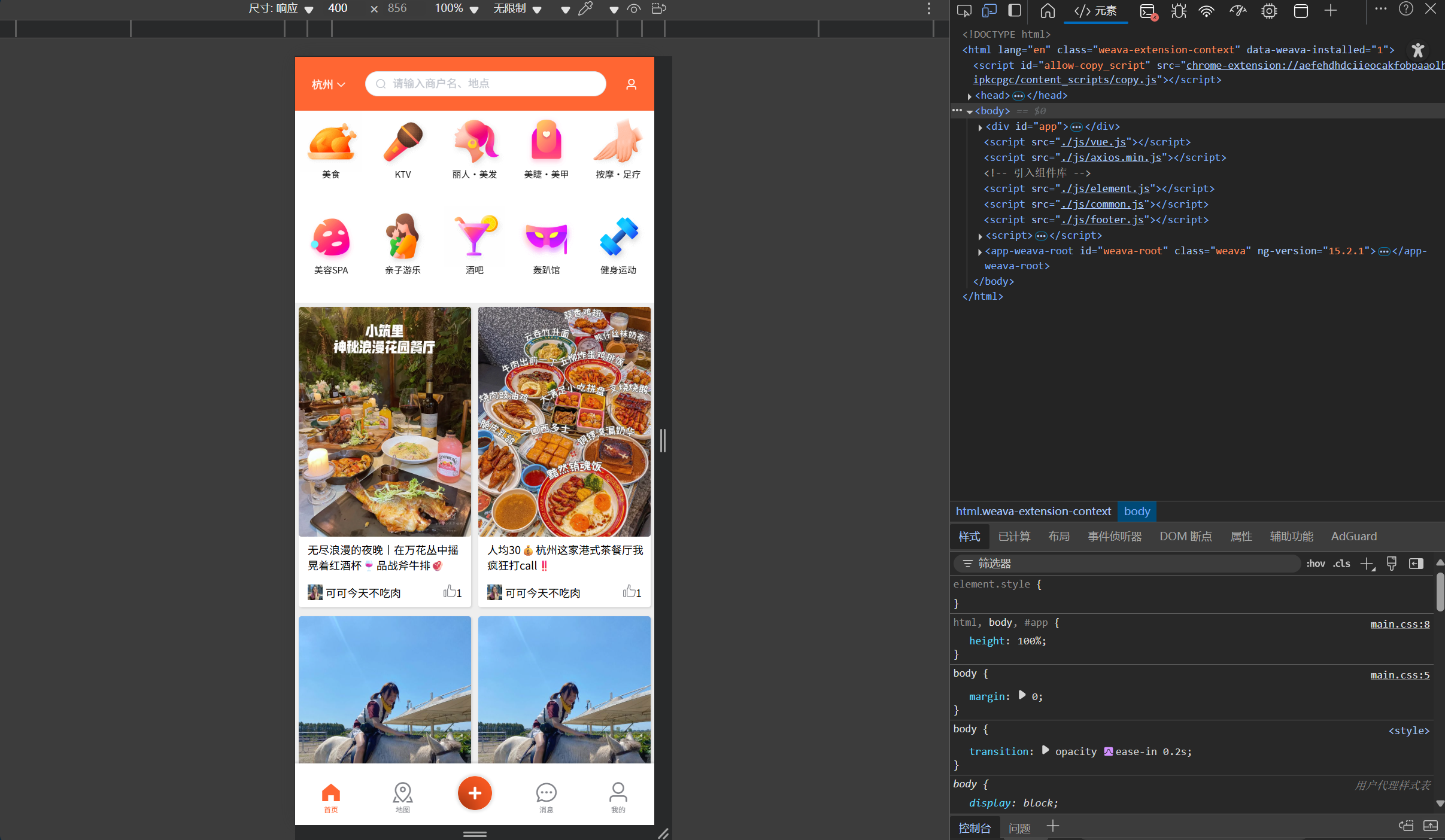Open the KTV category icon
This screenshot has width=1445, height=840.
pos(402,142)
